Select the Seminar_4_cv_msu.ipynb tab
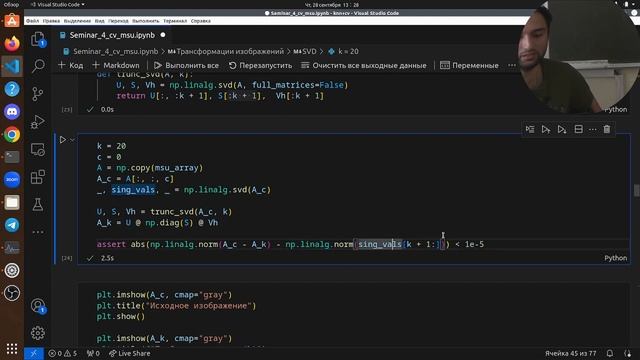 tap(112, 35)
